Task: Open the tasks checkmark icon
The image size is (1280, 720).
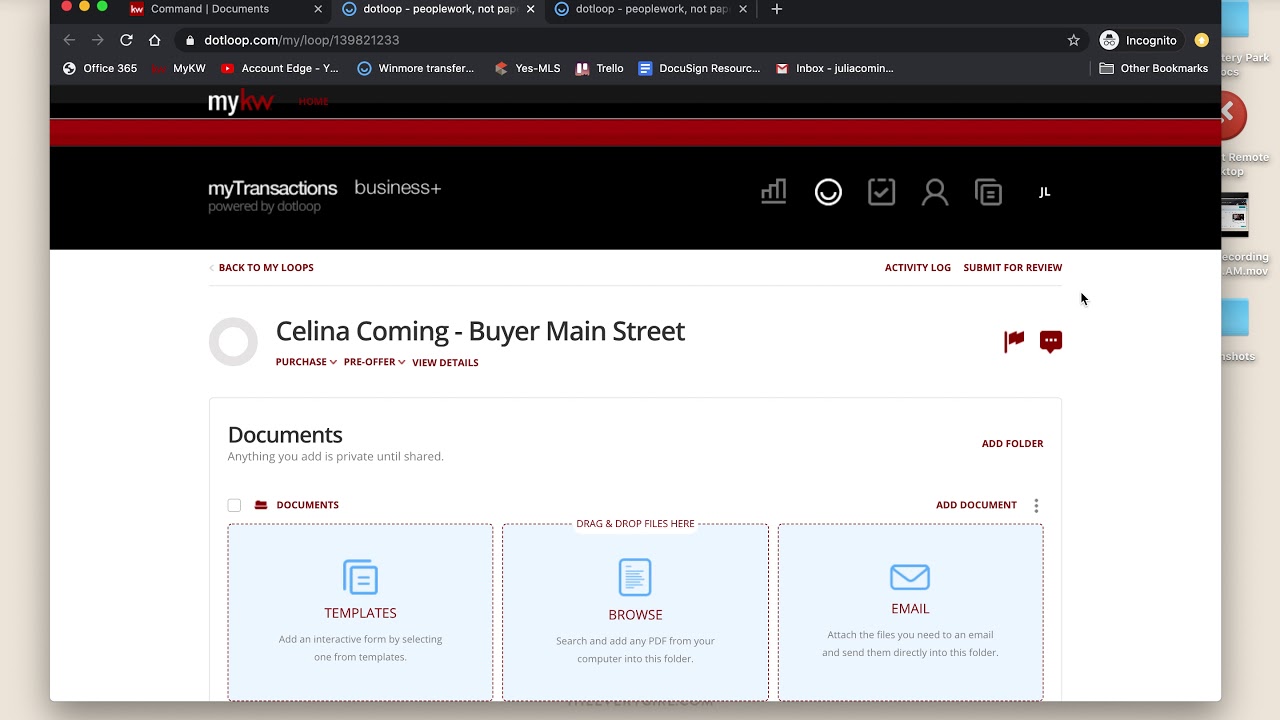Action: [x=881, y=192]
